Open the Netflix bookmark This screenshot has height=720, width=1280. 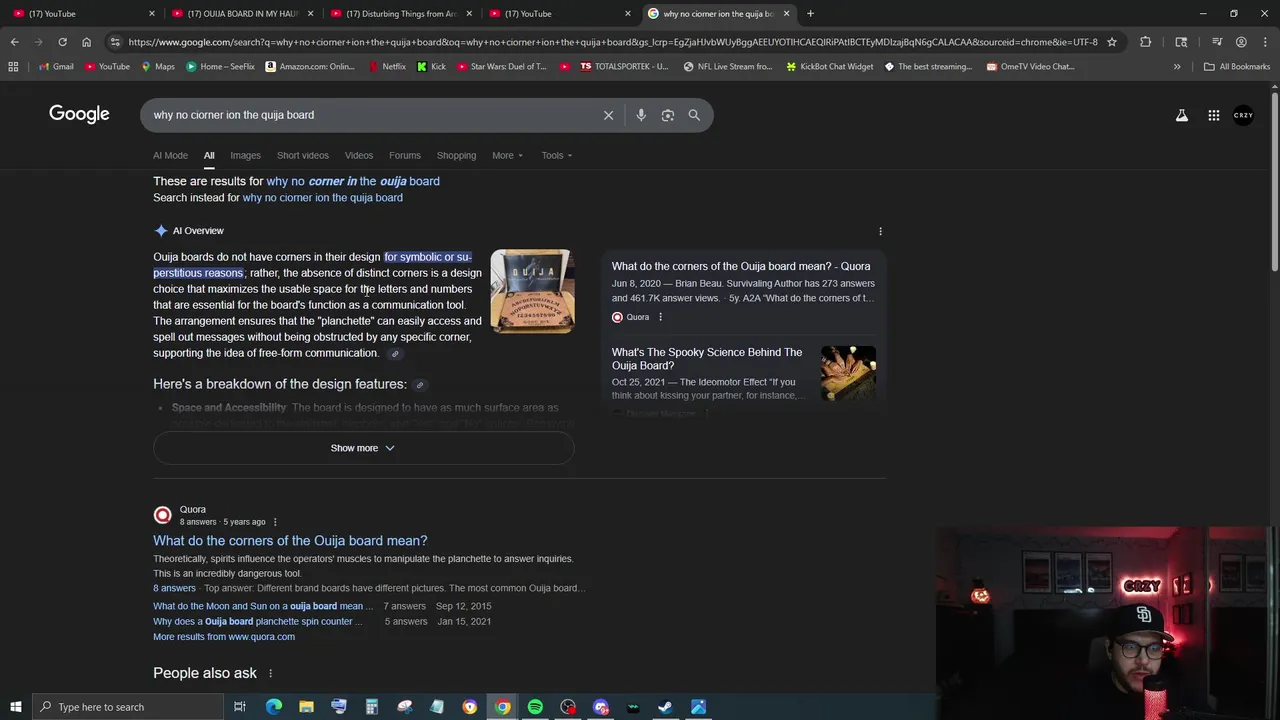pyautogui.click(x=387, y=67)
